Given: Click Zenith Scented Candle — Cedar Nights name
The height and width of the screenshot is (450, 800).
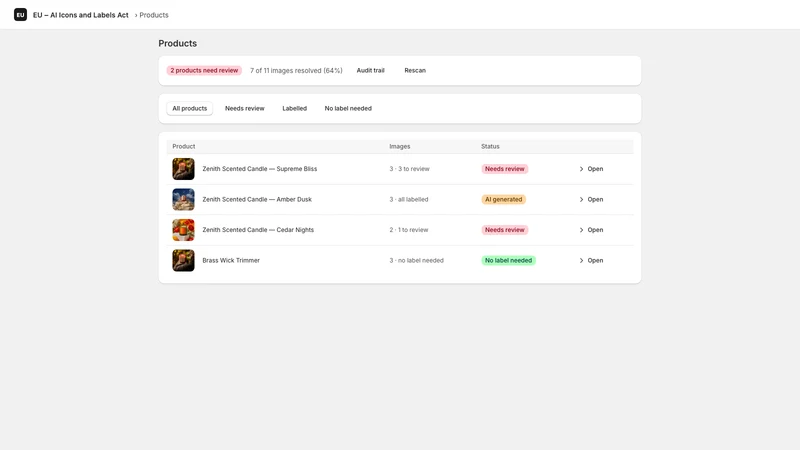Looking at the screenshot, I should click(x=258, y=230).
